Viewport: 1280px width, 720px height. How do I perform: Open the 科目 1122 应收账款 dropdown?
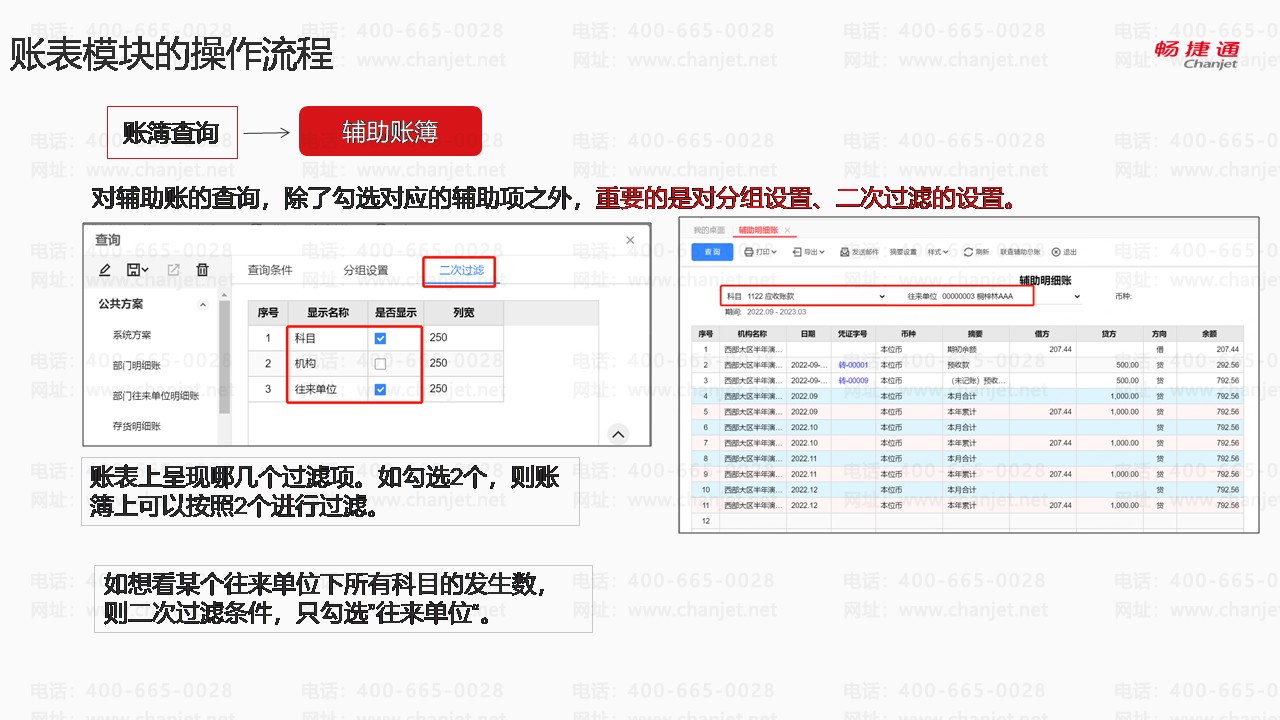pos(881,297)
